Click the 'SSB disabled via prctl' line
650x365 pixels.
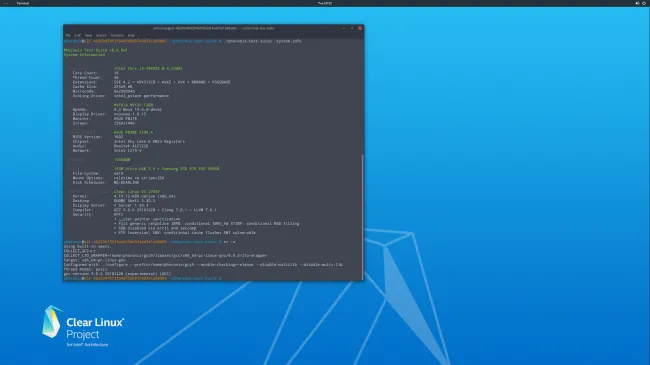pyautogui.click(x=155, y=228)
